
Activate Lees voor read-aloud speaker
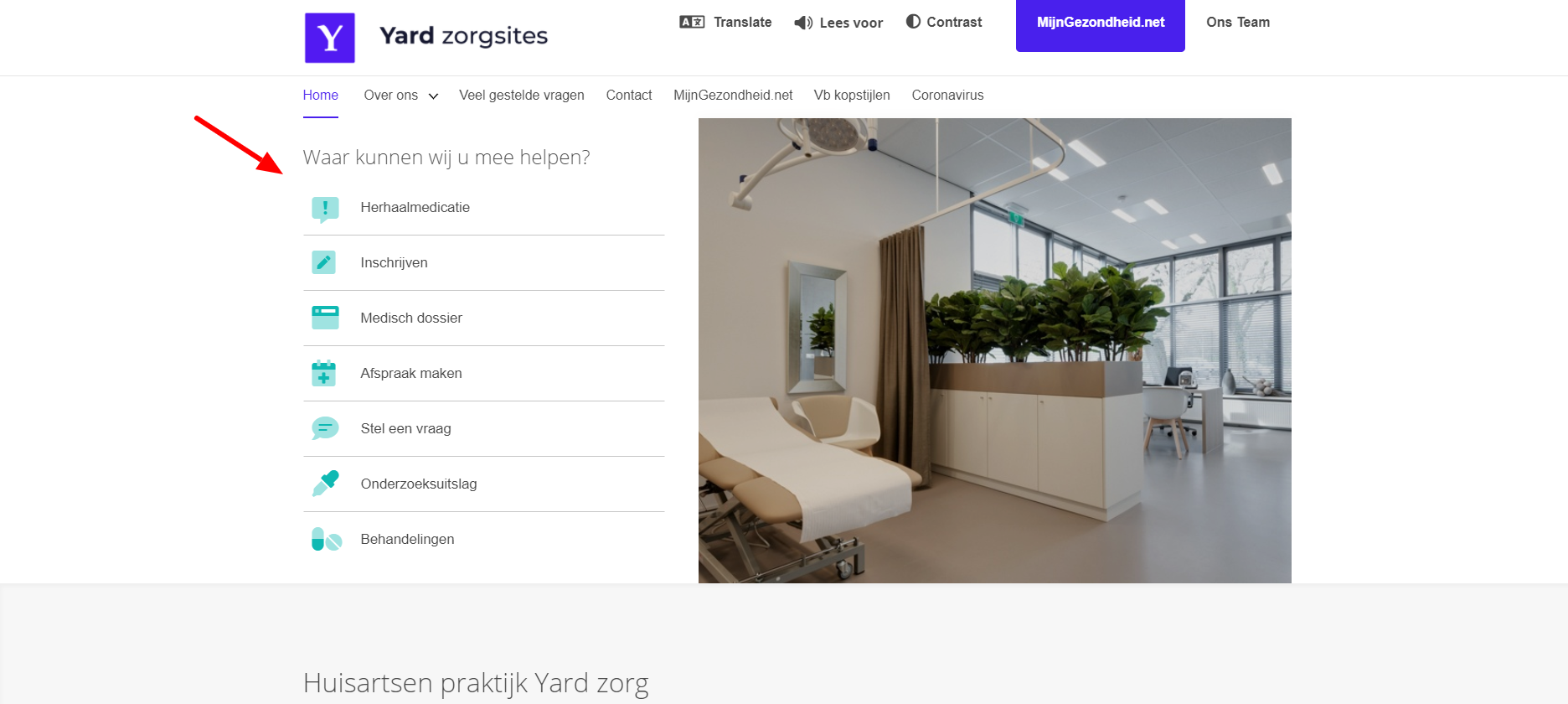pyautogui.click(x=838, y=23)
